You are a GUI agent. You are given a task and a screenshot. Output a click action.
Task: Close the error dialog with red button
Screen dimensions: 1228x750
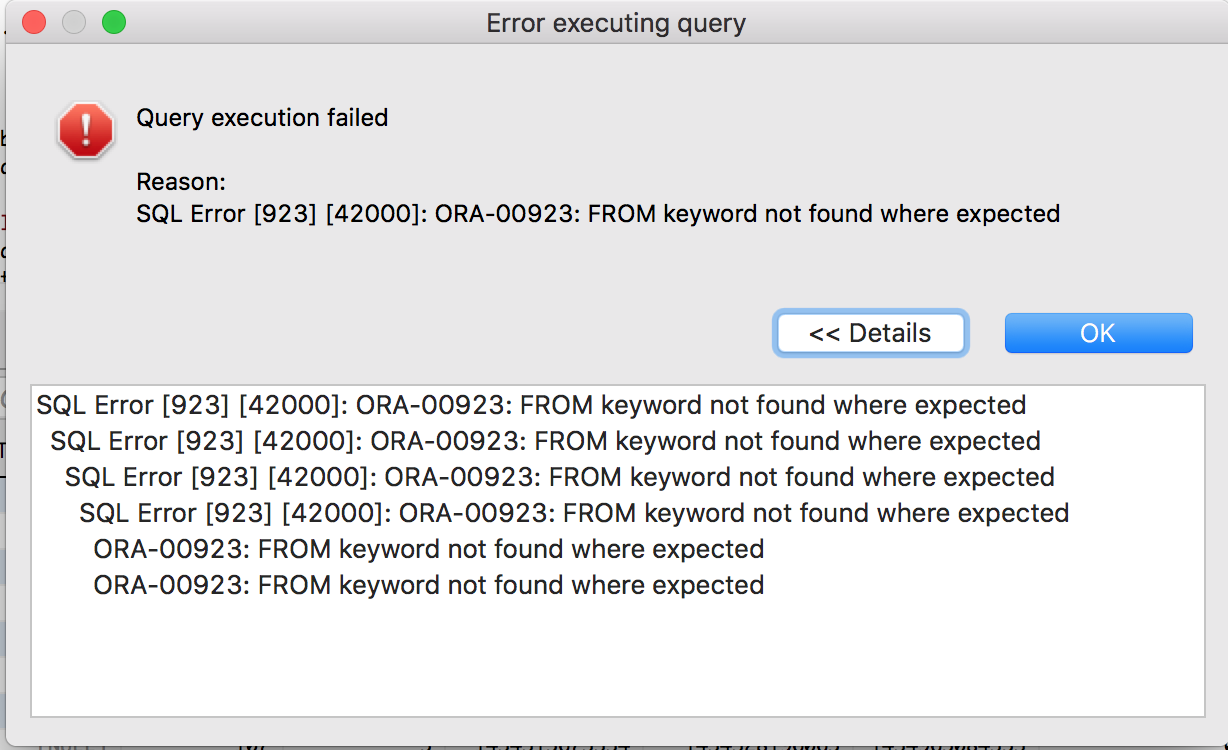point(34,22)
